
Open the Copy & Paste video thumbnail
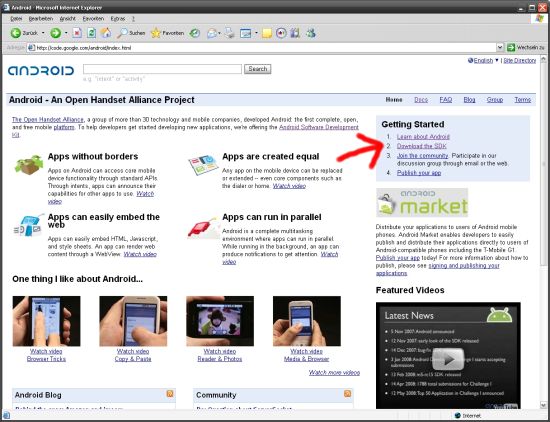tap(133, 321)
